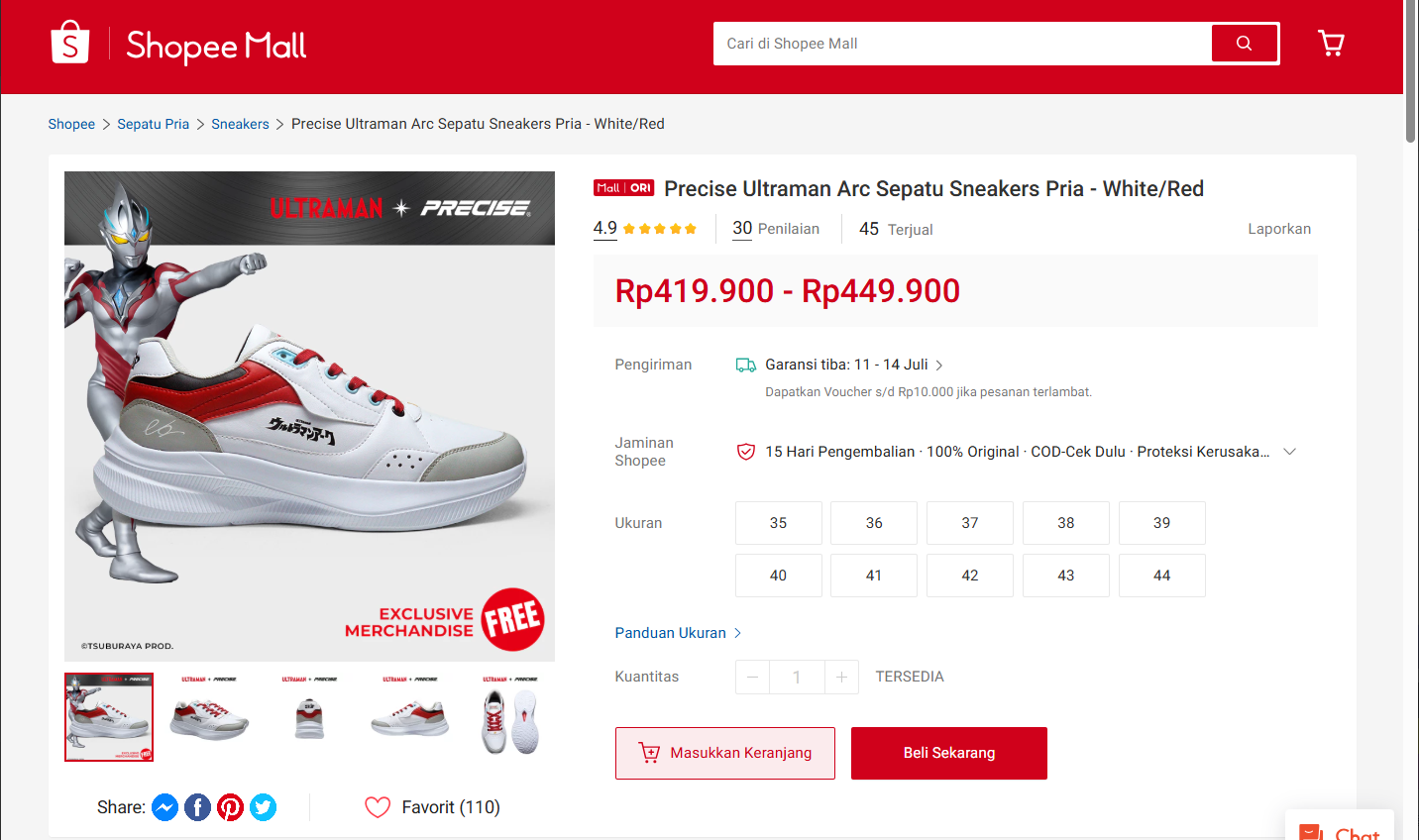
Task: Select the shoe sole thumbnail image
Action: click(510, 719)
